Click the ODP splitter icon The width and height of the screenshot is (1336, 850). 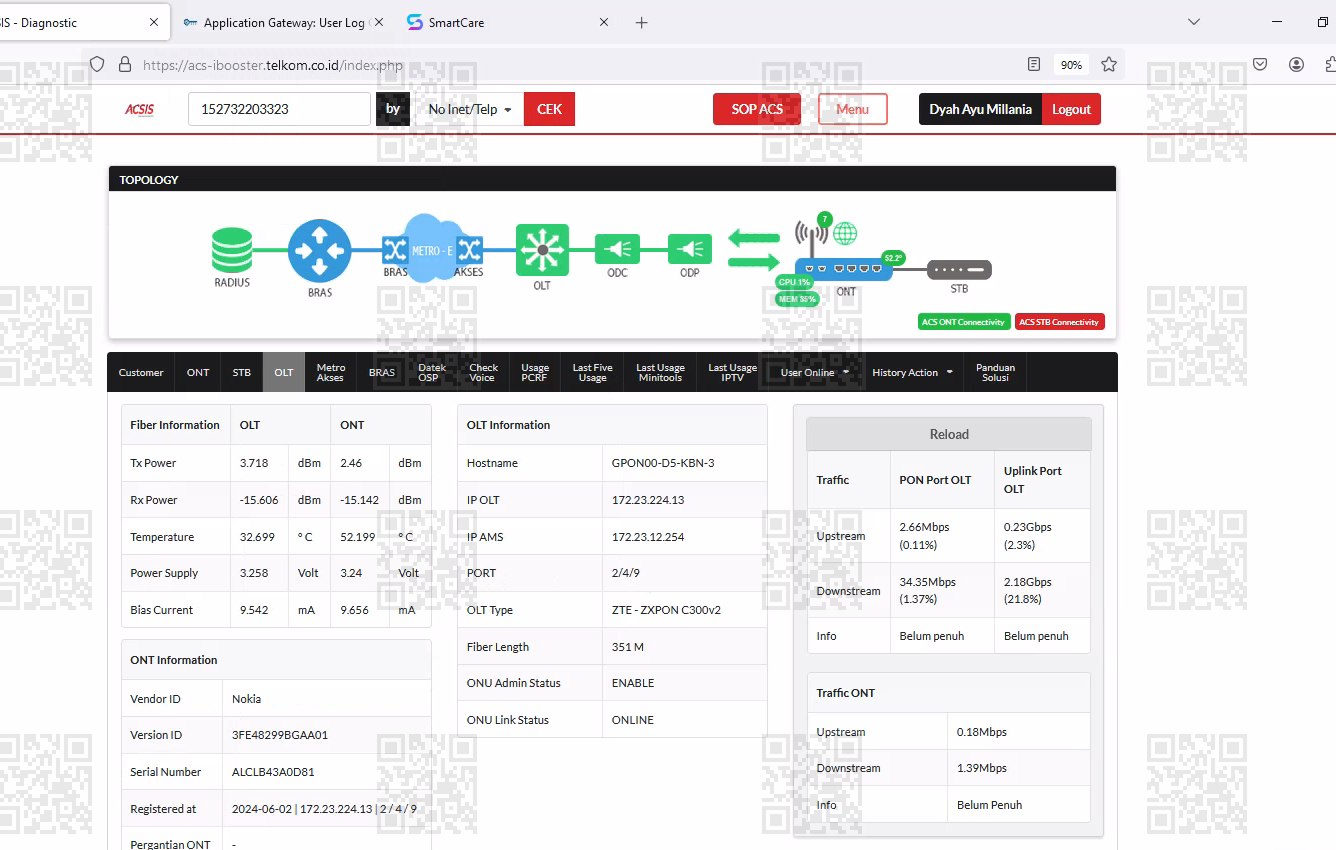tap(690, 249)
